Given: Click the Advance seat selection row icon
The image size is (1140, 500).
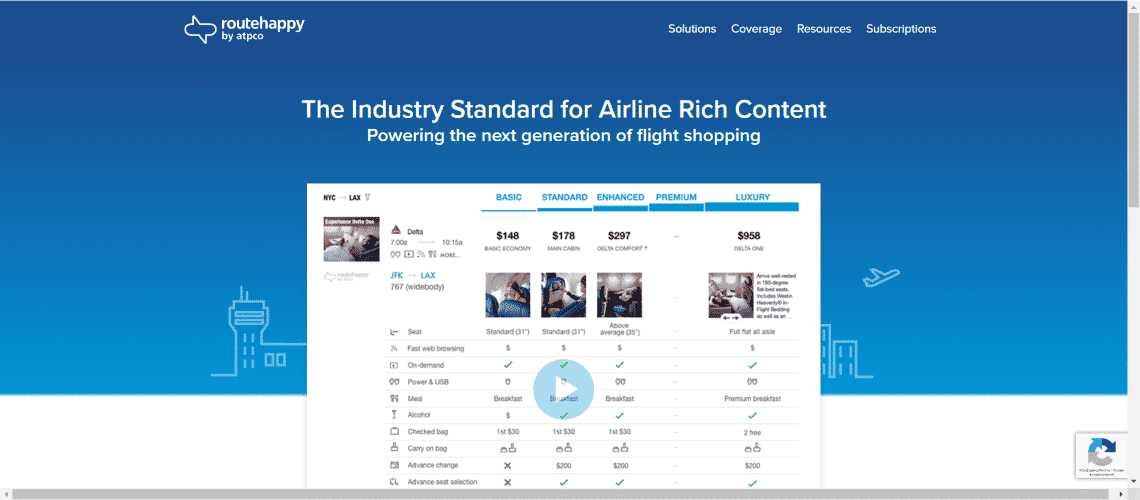Looking at the screenshot, I should click(x=395, y=482).
